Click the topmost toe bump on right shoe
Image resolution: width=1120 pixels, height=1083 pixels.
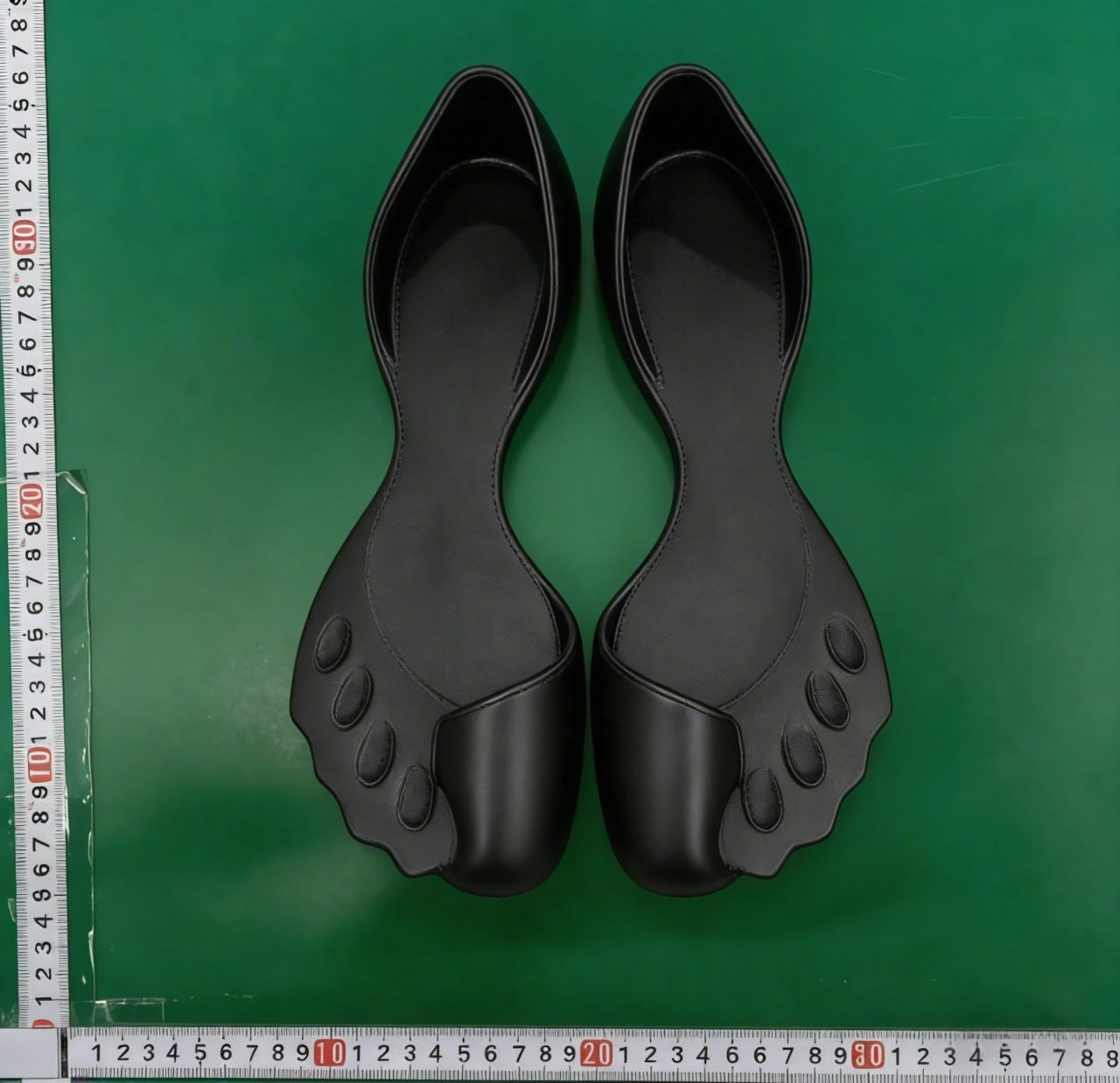844,640
